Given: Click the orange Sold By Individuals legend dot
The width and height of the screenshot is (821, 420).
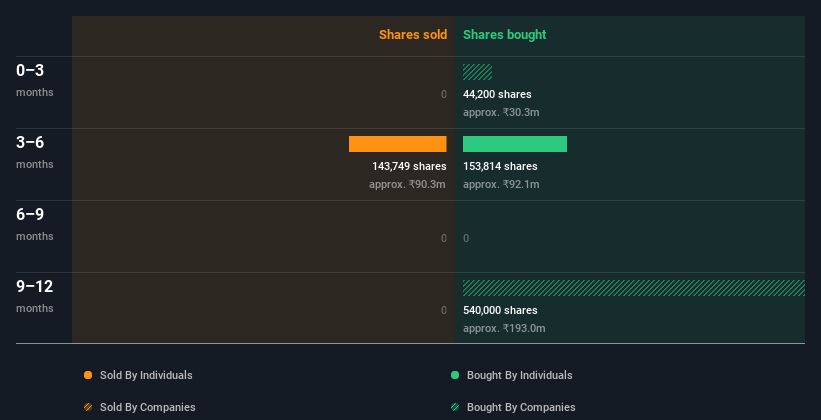Looking at the screenshot, I should coord(88,375).
